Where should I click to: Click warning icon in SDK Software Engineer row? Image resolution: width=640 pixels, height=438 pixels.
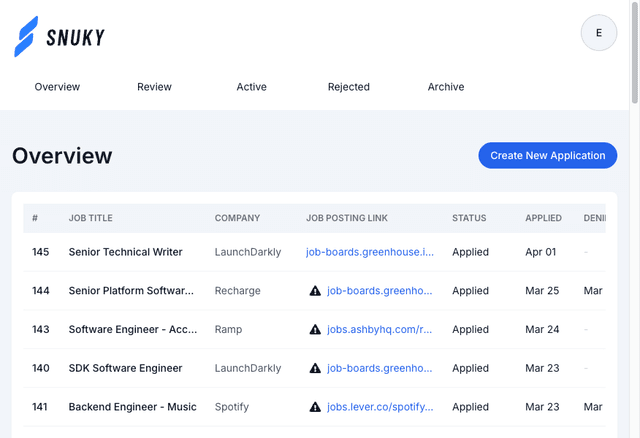[x=315, y=368]
